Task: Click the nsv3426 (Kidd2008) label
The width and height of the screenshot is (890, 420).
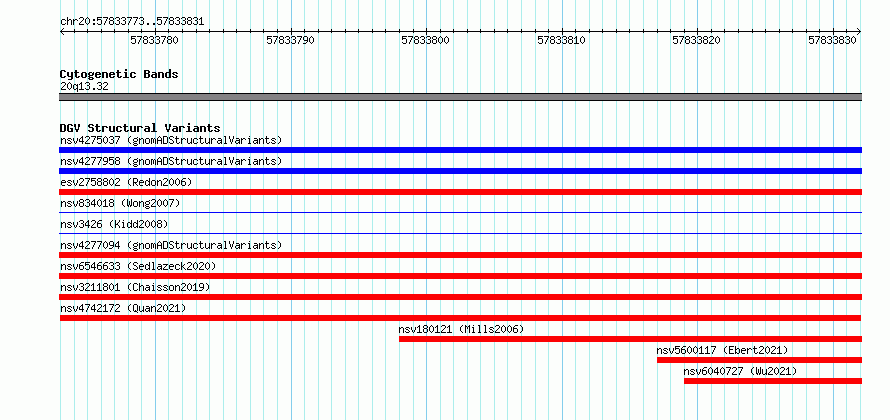Action: pos(114,224)
